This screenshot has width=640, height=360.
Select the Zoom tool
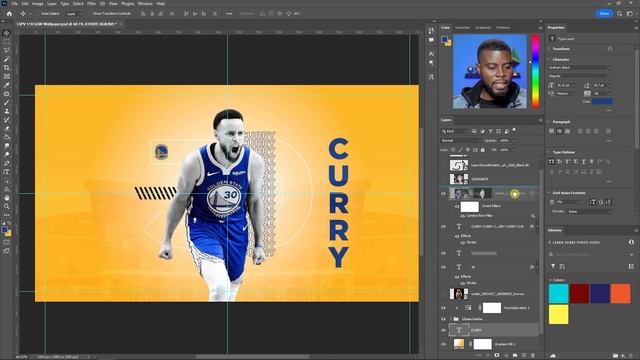(x=7, y=207)
